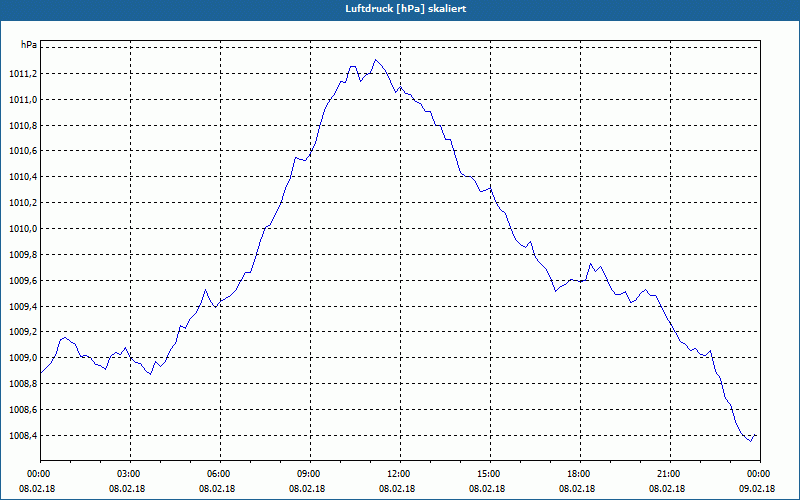Click the 00:00 time label dated 09.02.18
The width and height of the screenshot is (800, 500).
click(x=760, y=474)
